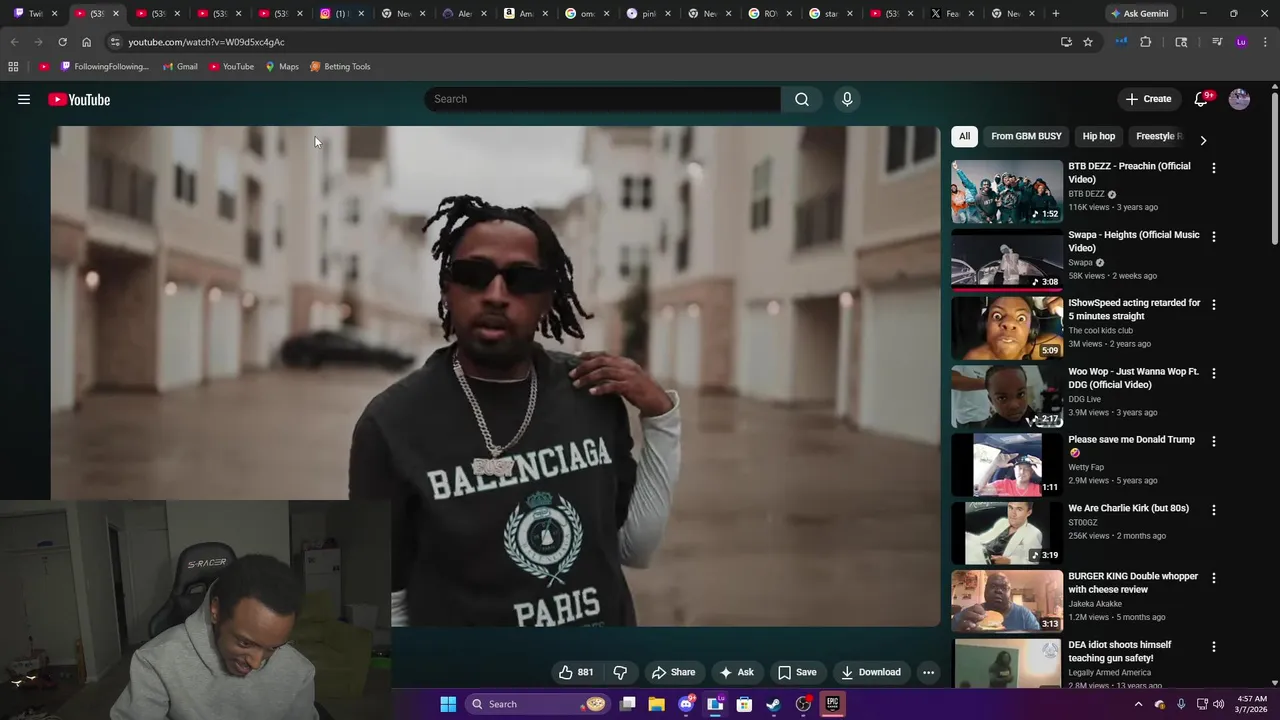The width and height of the screenshot is (1280, 720).
Task: Go back in Chrome
Action: click(x=14, y=42)
